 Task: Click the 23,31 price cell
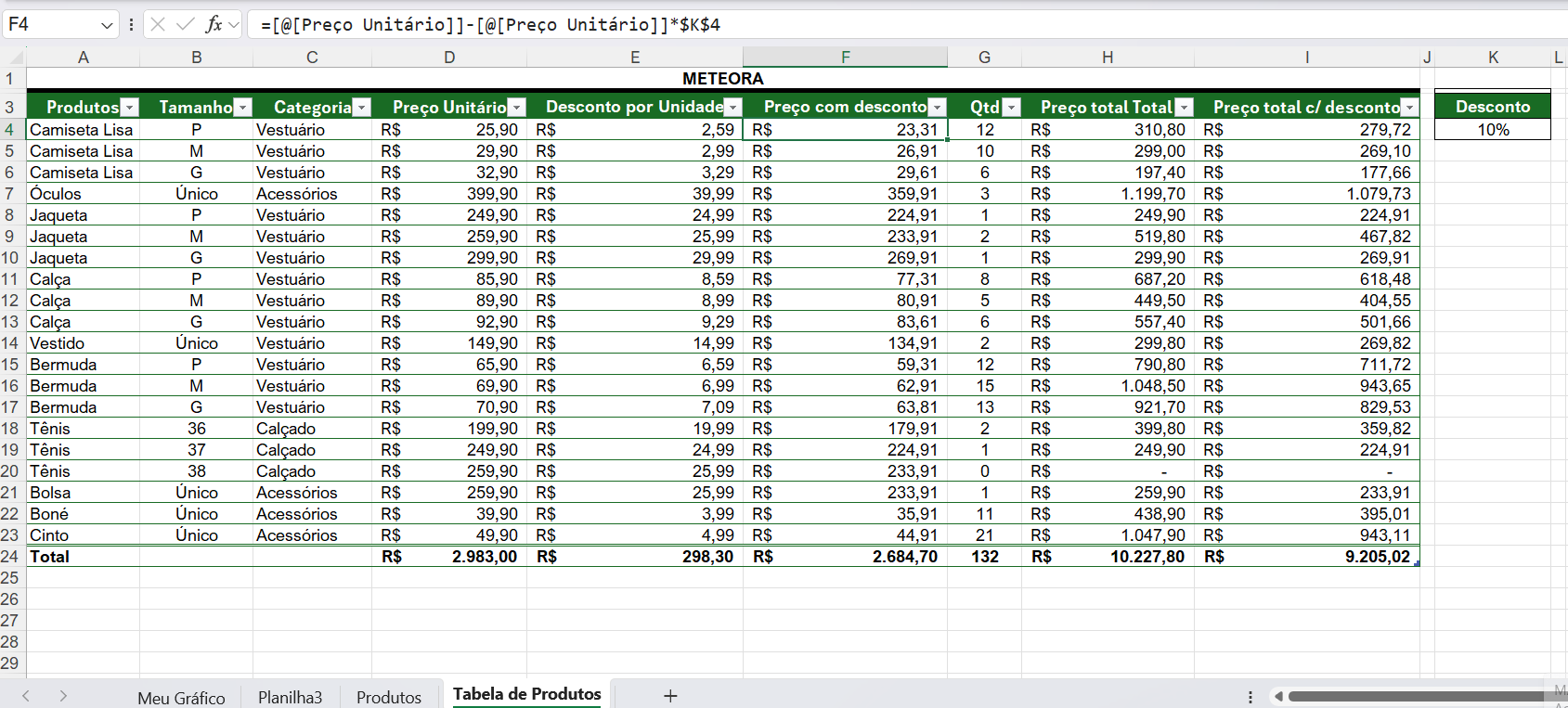tap(845, 130)
